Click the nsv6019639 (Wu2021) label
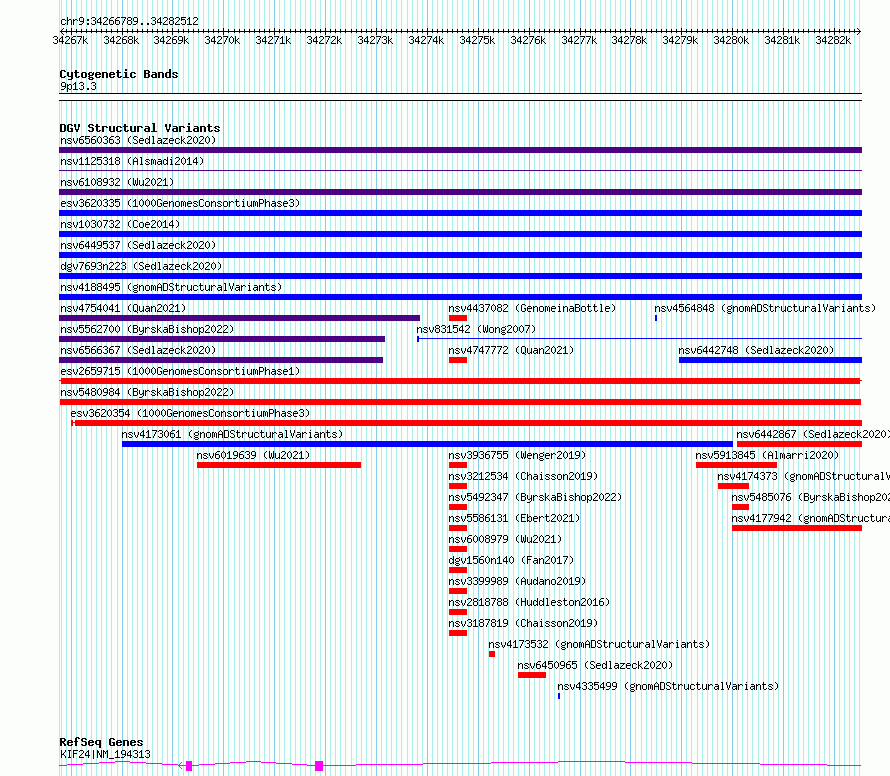The image size is (890, 776). pos(253,455)
